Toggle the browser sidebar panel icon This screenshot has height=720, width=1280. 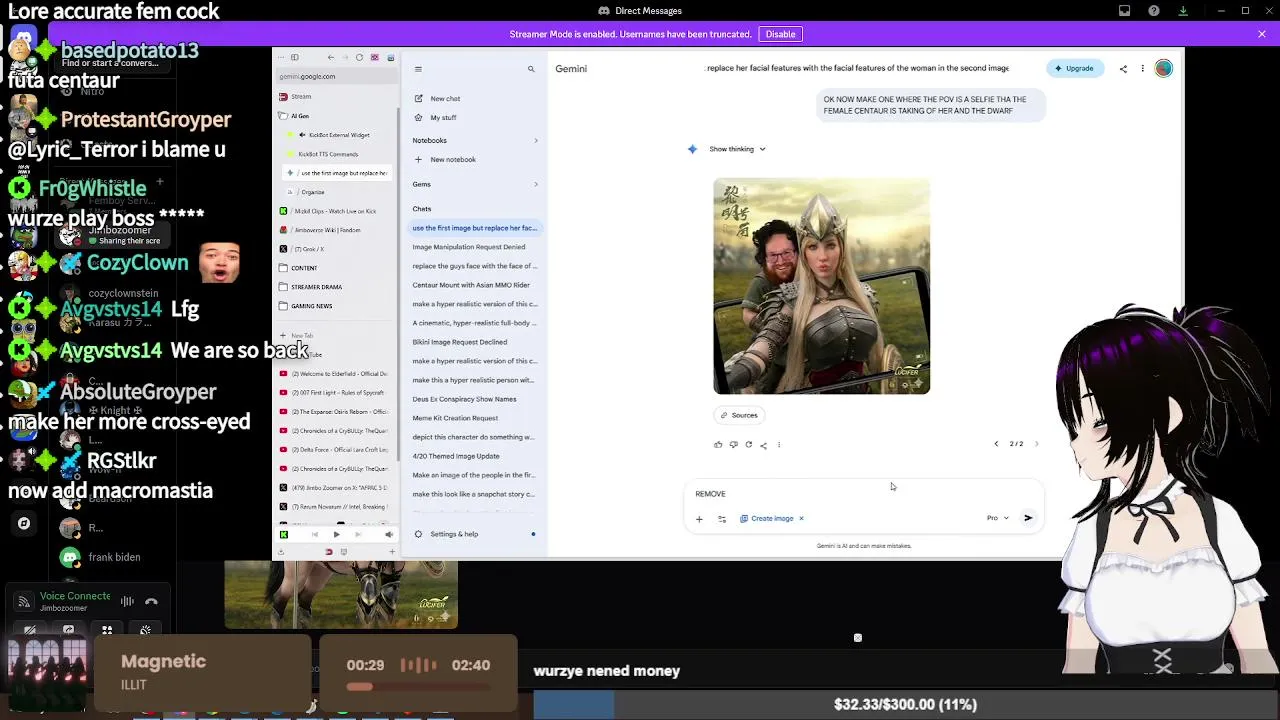pyautogui.click(x=294, y=57)
